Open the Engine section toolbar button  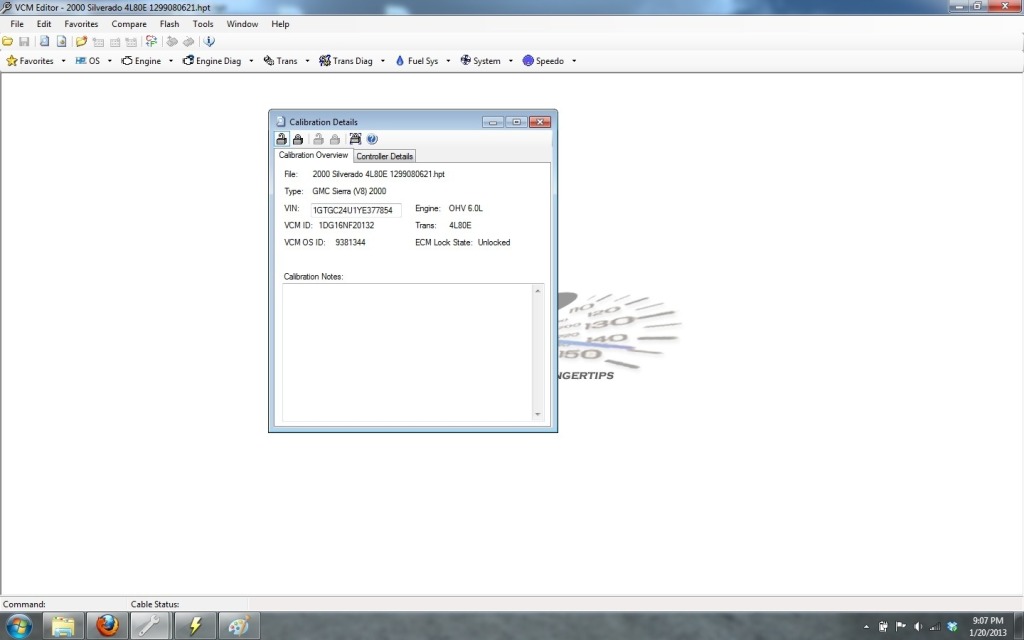[x=141, y=61]
